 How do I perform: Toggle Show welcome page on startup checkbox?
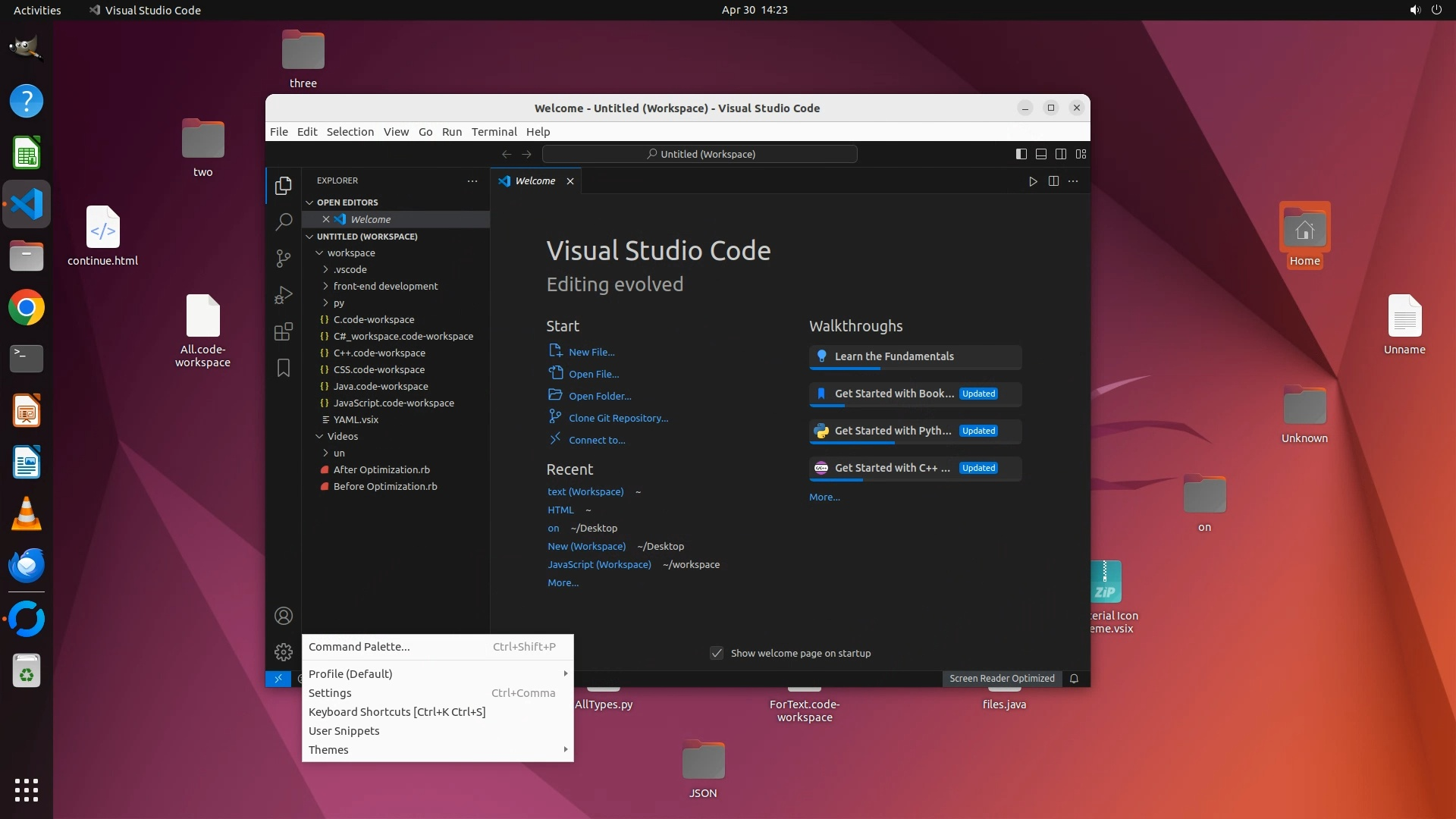pos(717,653)
